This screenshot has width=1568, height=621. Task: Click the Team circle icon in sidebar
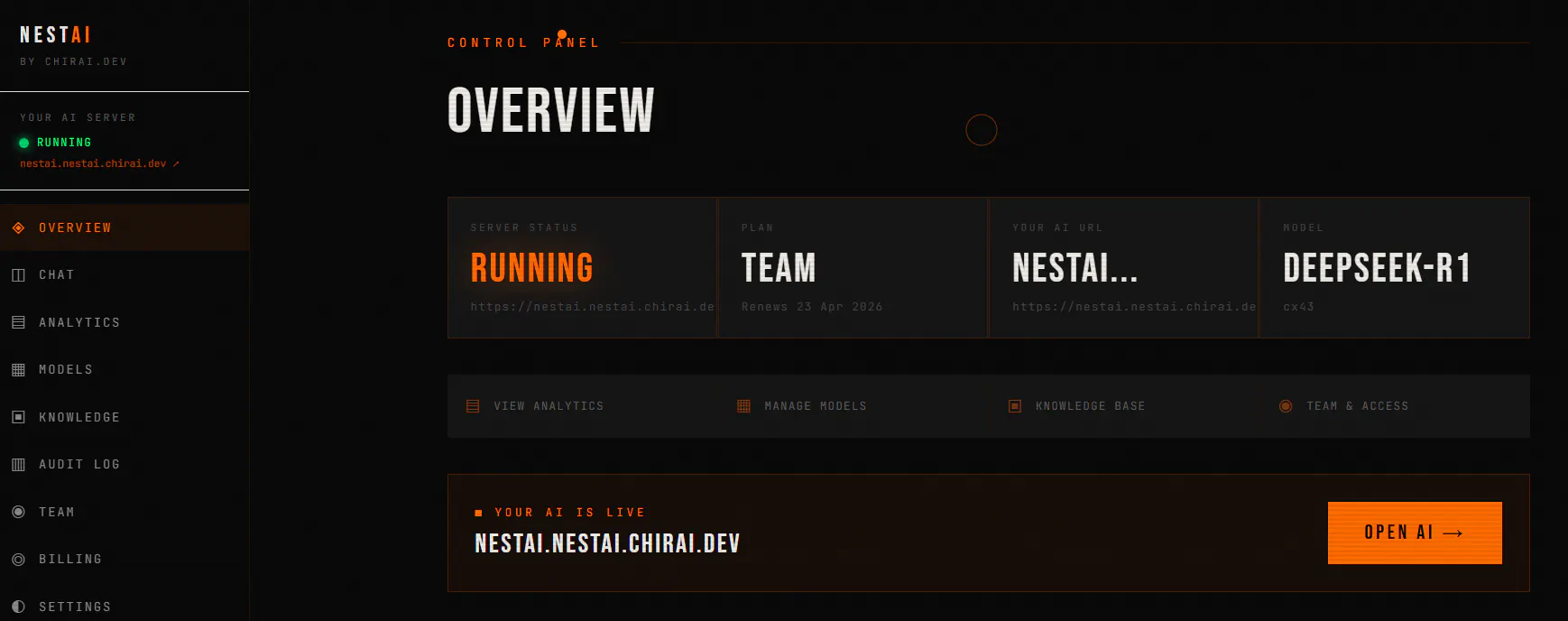18,512
